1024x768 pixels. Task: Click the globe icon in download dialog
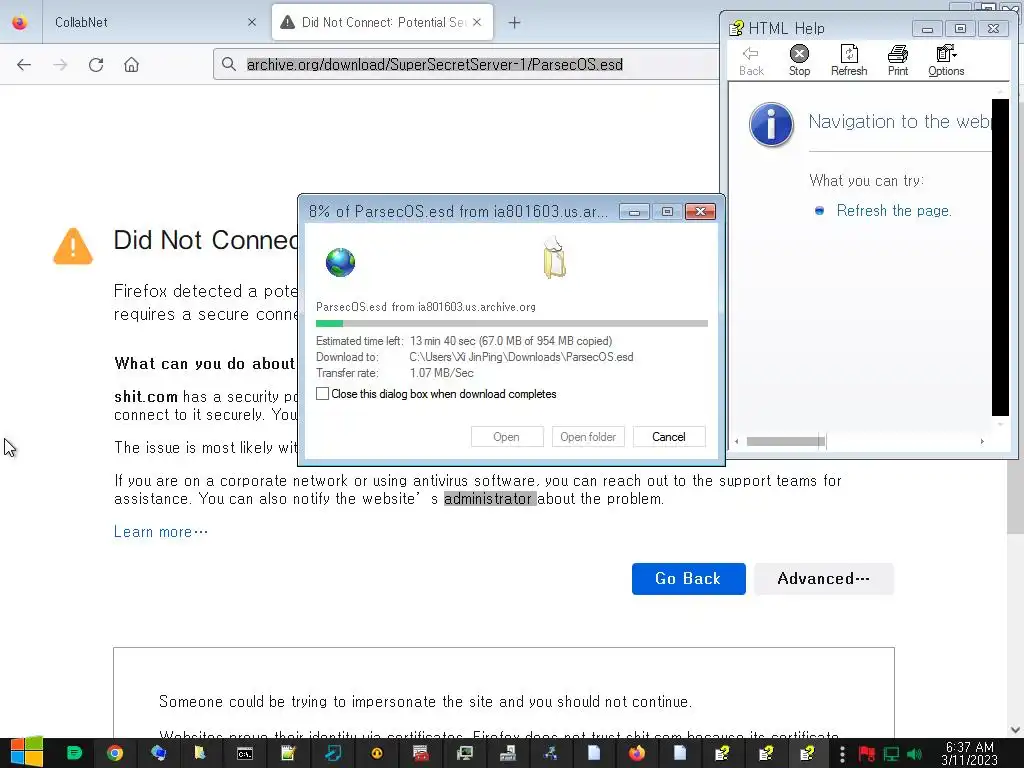[x=340, y=263]
